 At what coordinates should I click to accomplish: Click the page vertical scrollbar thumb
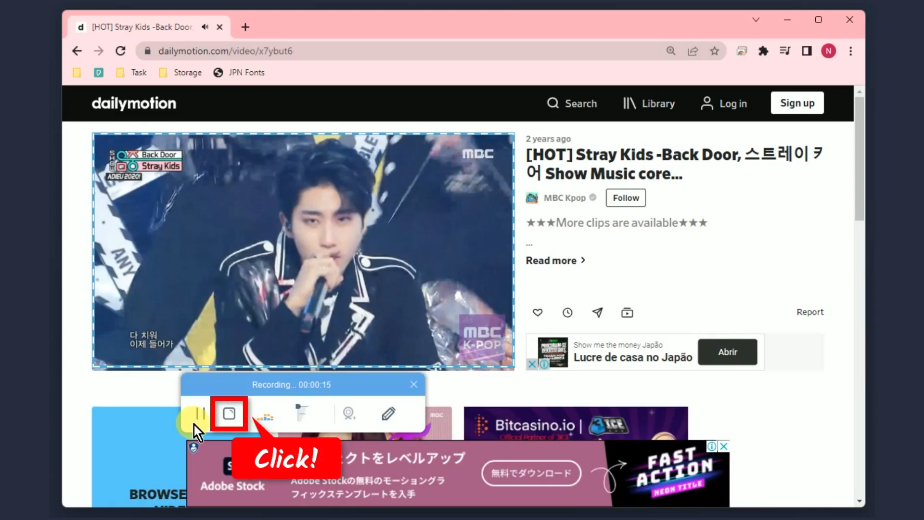click(x=859, y=158)
